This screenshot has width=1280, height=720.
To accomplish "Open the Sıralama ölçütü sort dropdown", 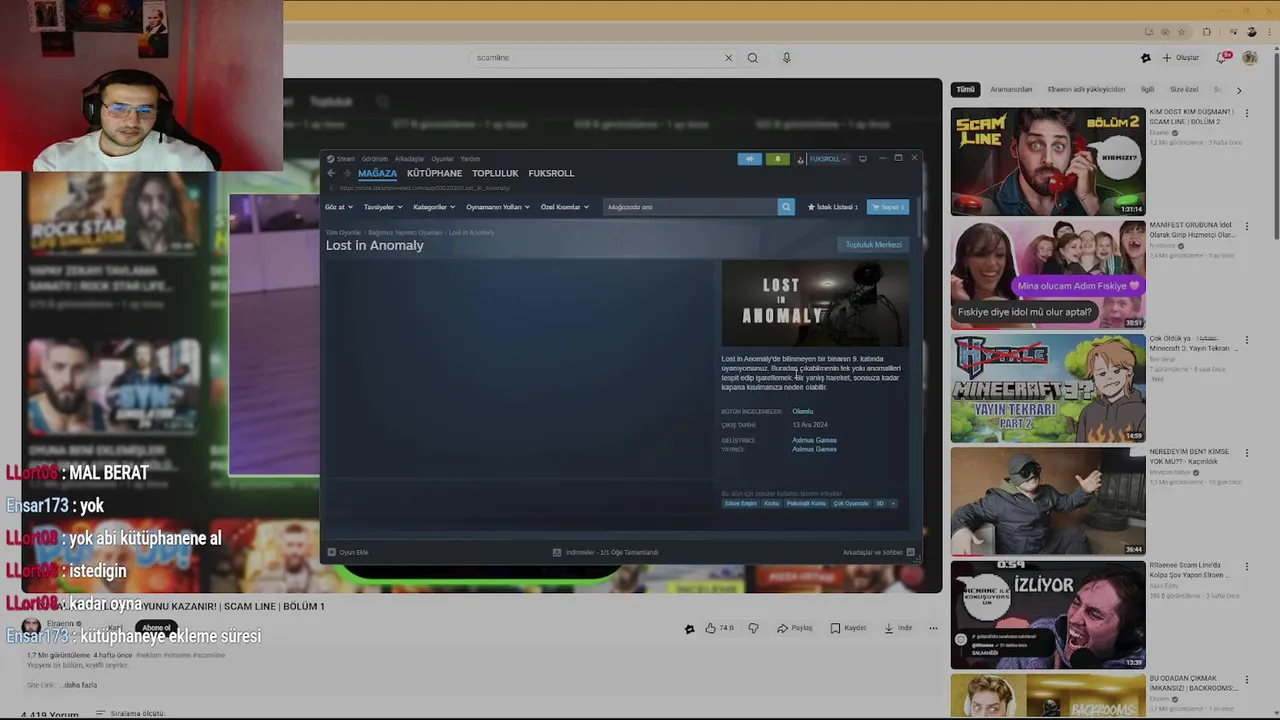I will coord(130,714).
